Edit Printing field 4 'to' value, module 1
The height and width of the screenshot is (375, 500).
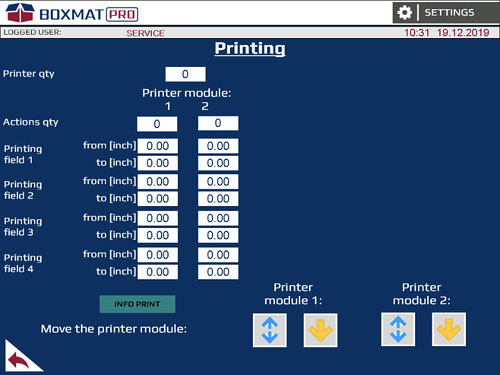coord(158,272)
